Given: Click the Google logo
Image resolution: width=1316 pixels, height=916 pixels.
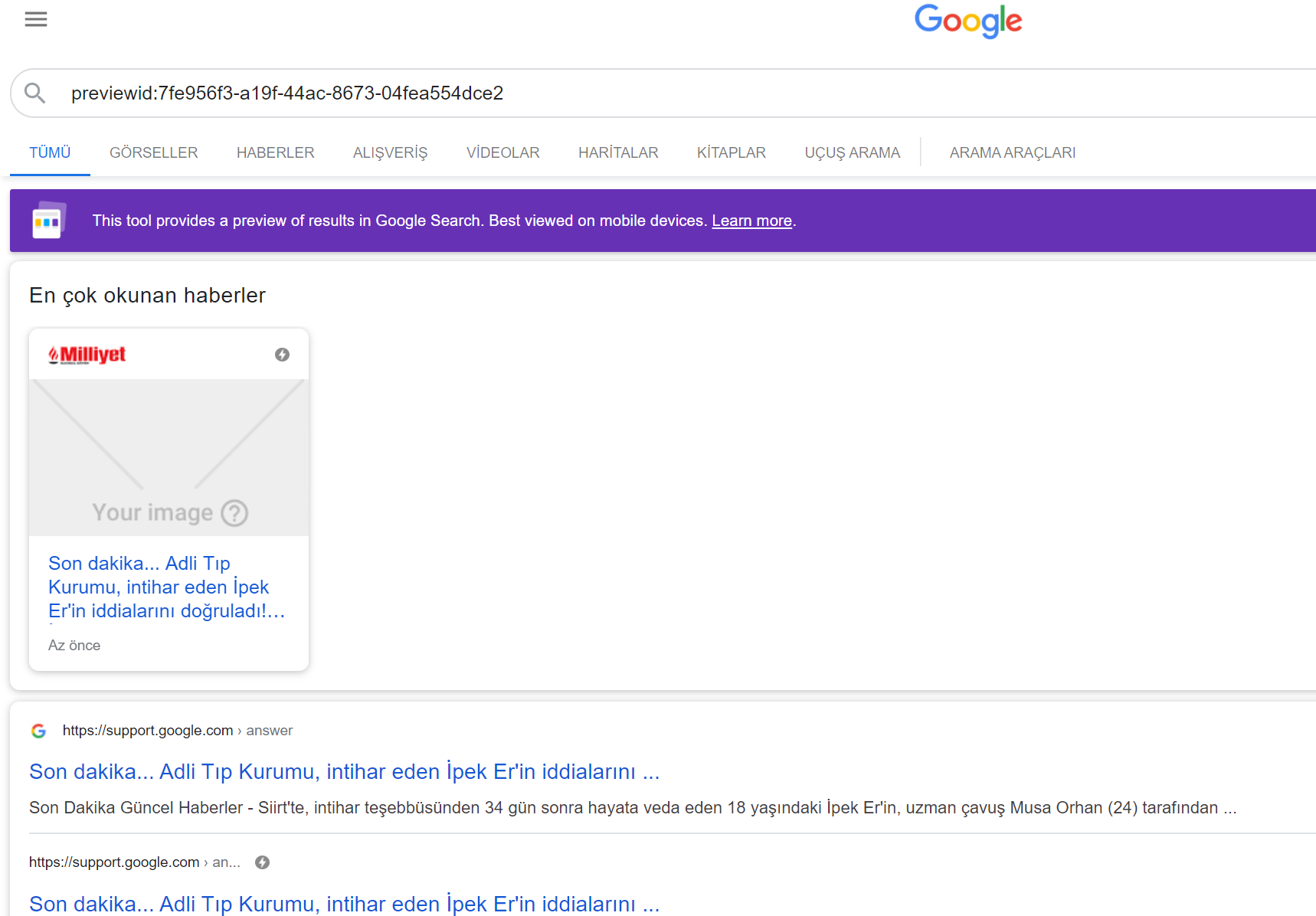Looking at the screenshot, I should click(967, 21).
